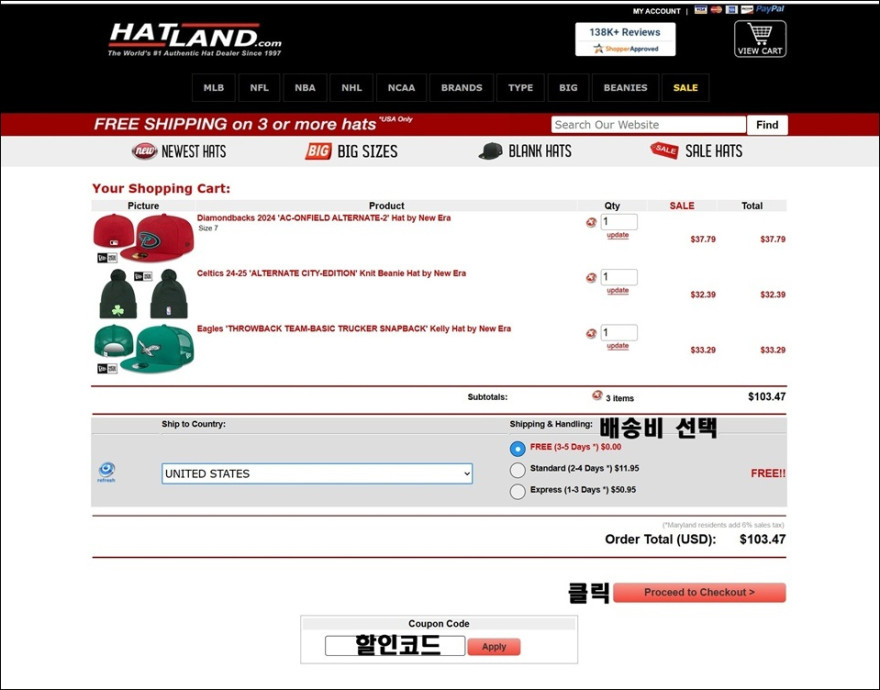Open the NCAA menu

pos(401,88)
